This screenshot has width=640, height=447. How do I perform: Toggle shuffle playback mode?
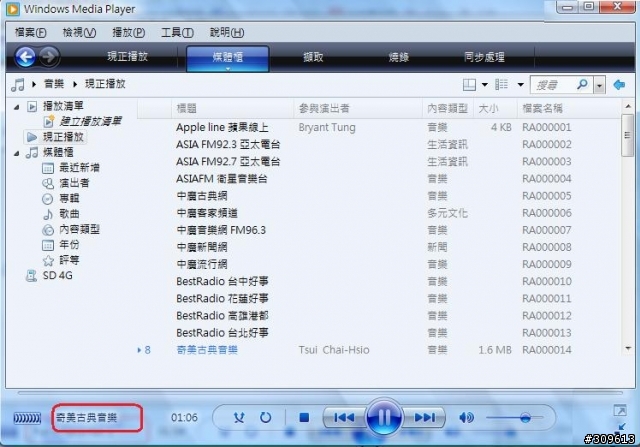(x=239, y=418)
